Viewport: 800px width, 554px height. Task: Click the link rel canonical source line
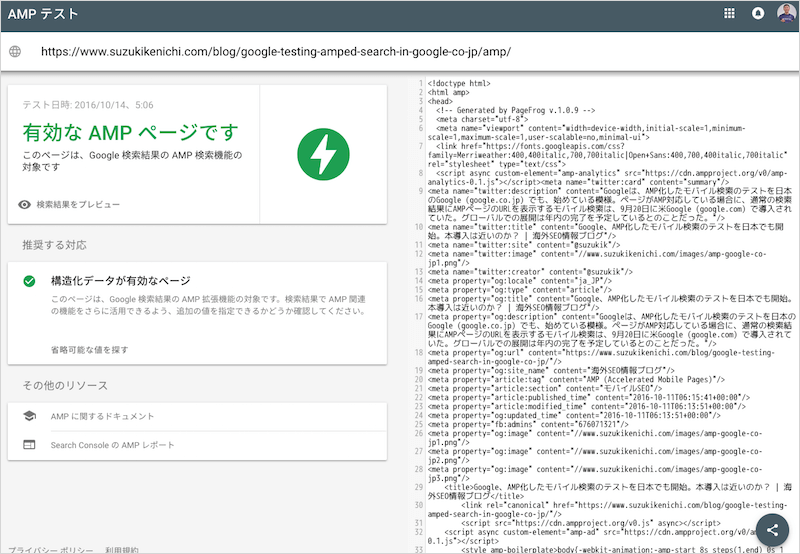(608, 510)
